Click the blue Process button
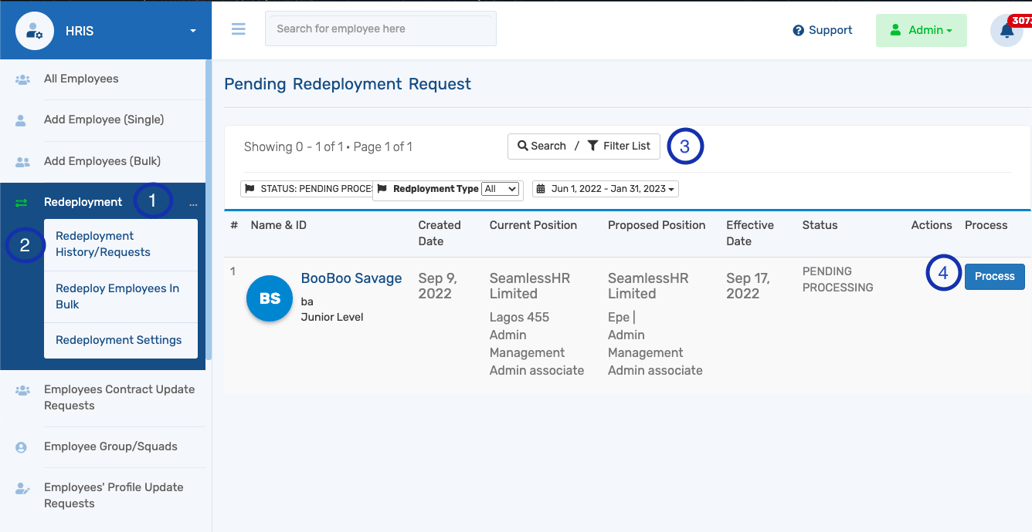The image size is (1032, 532). coord(994,276)
